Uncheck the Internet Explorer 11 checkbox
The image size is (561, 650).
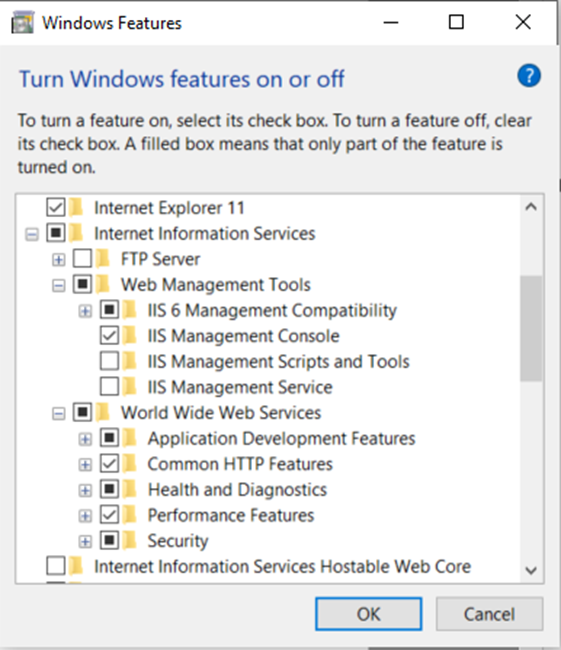point(56,207)
